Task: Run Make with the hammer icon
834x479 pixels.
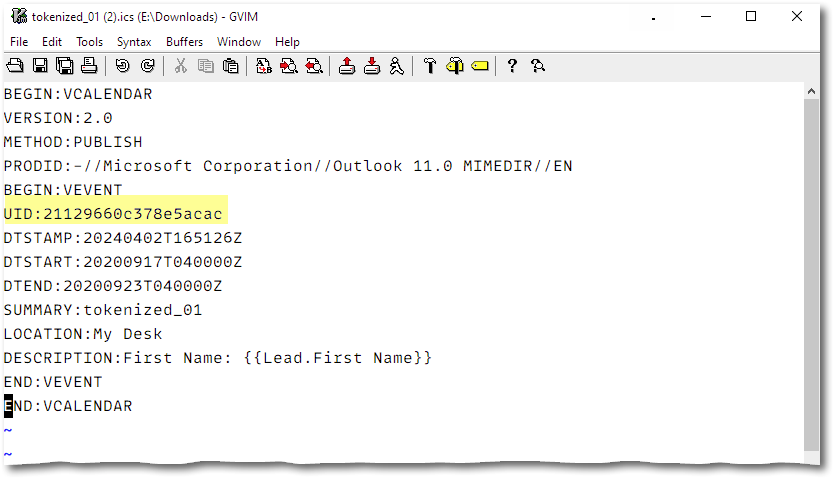Action: pos(430,66)
